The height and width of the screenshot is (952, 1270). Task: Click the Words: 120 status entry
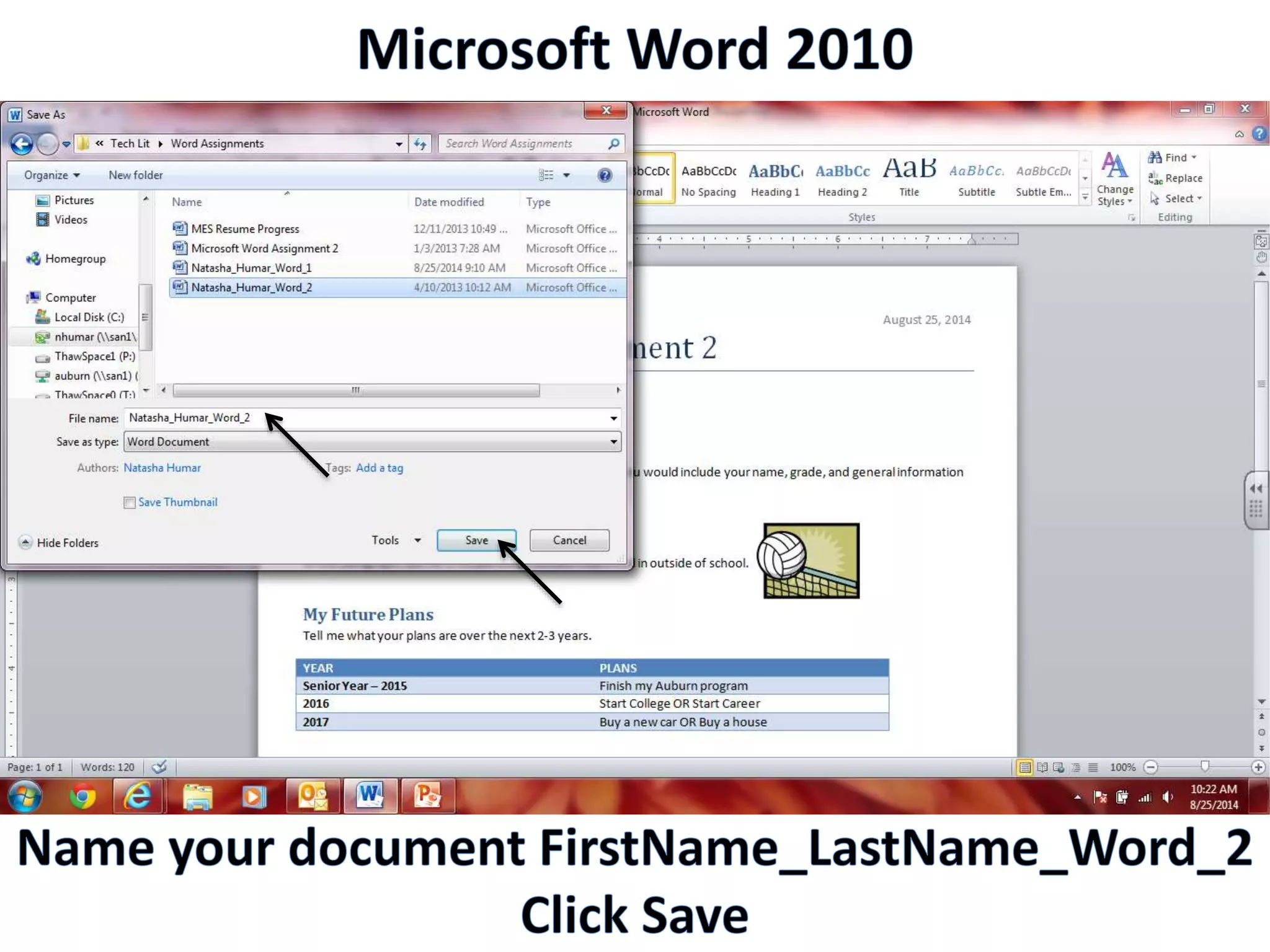click(107, 767)
